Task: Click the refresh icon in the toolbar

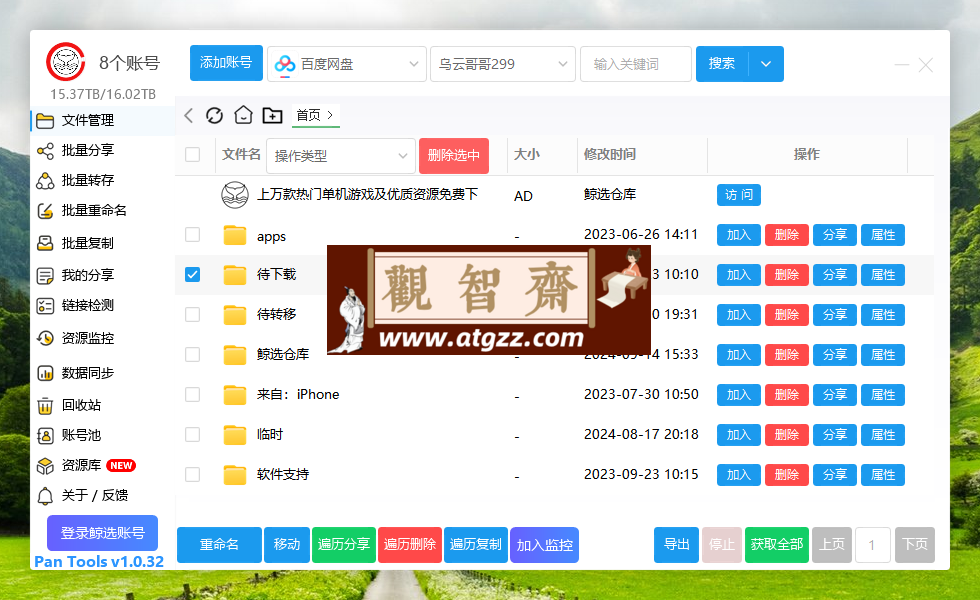Action: pos(214,115)
